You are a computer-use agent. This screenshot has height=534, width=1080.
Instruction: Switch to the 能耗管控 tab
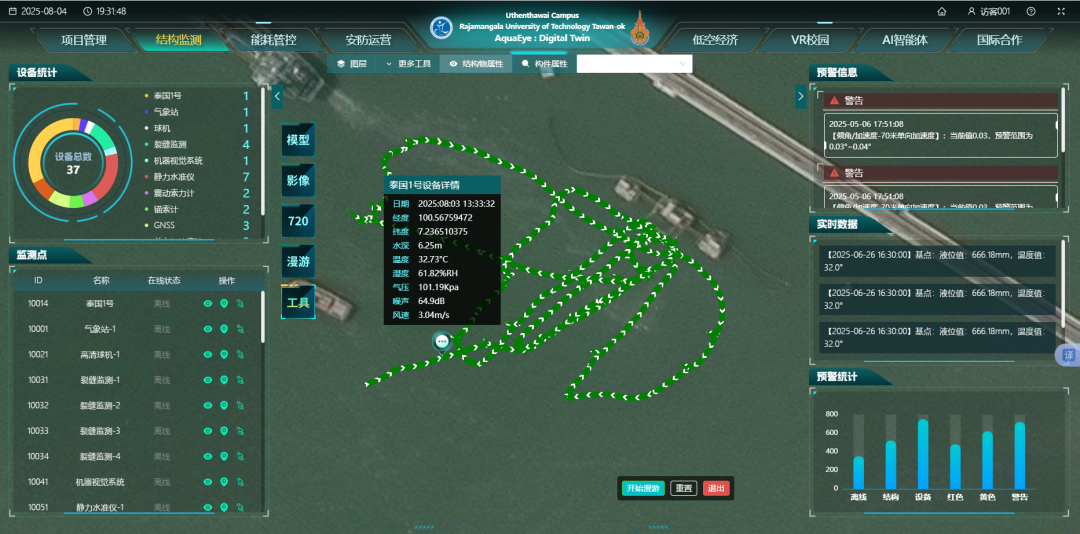pyautogui.click(x=273, y=41)
